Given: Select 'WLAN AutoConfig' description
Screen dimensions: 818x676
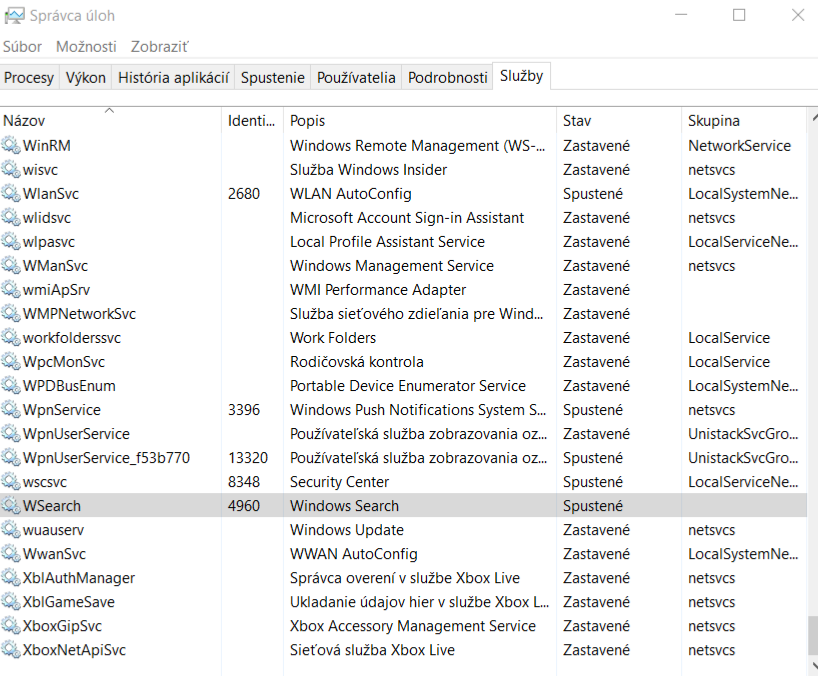Looking at the screenshot, I should (351, 194).
